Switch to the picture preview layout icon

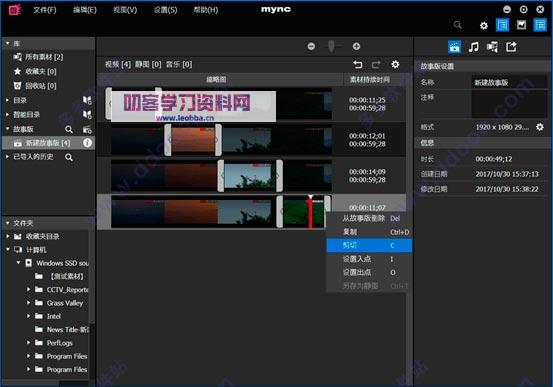[x=521, y=25]
